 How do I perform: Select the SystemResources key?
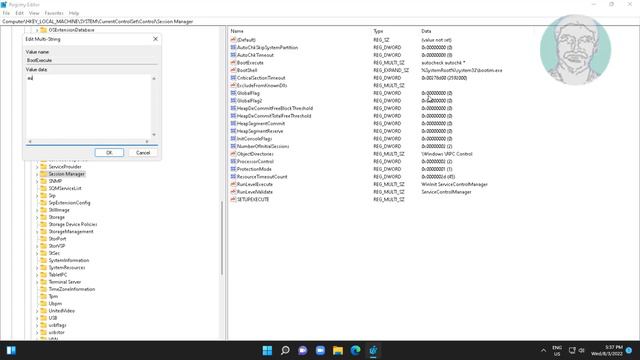coord(67,267)
